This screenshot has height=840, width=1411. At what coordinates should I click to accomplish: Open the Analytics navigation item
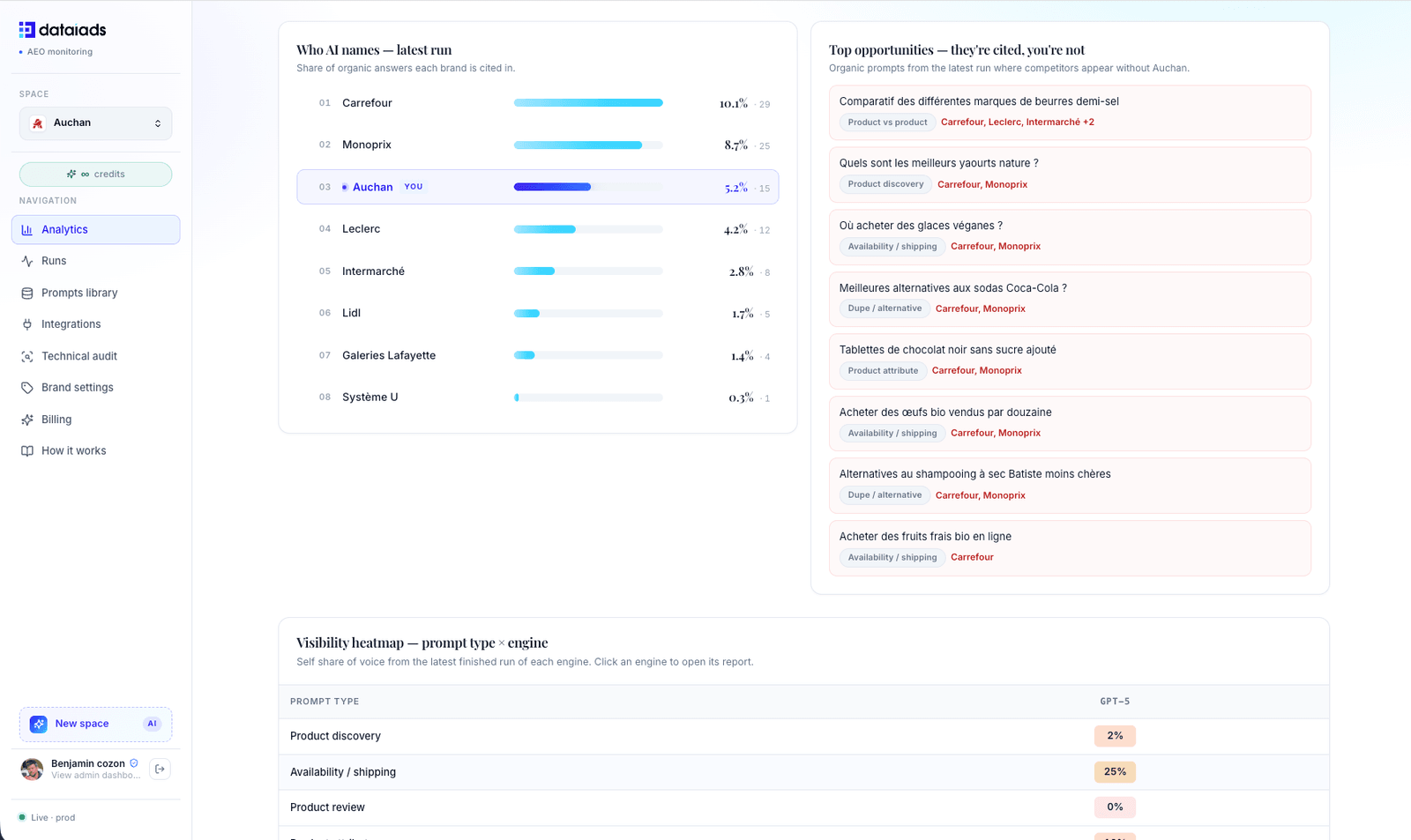[95, 230]
